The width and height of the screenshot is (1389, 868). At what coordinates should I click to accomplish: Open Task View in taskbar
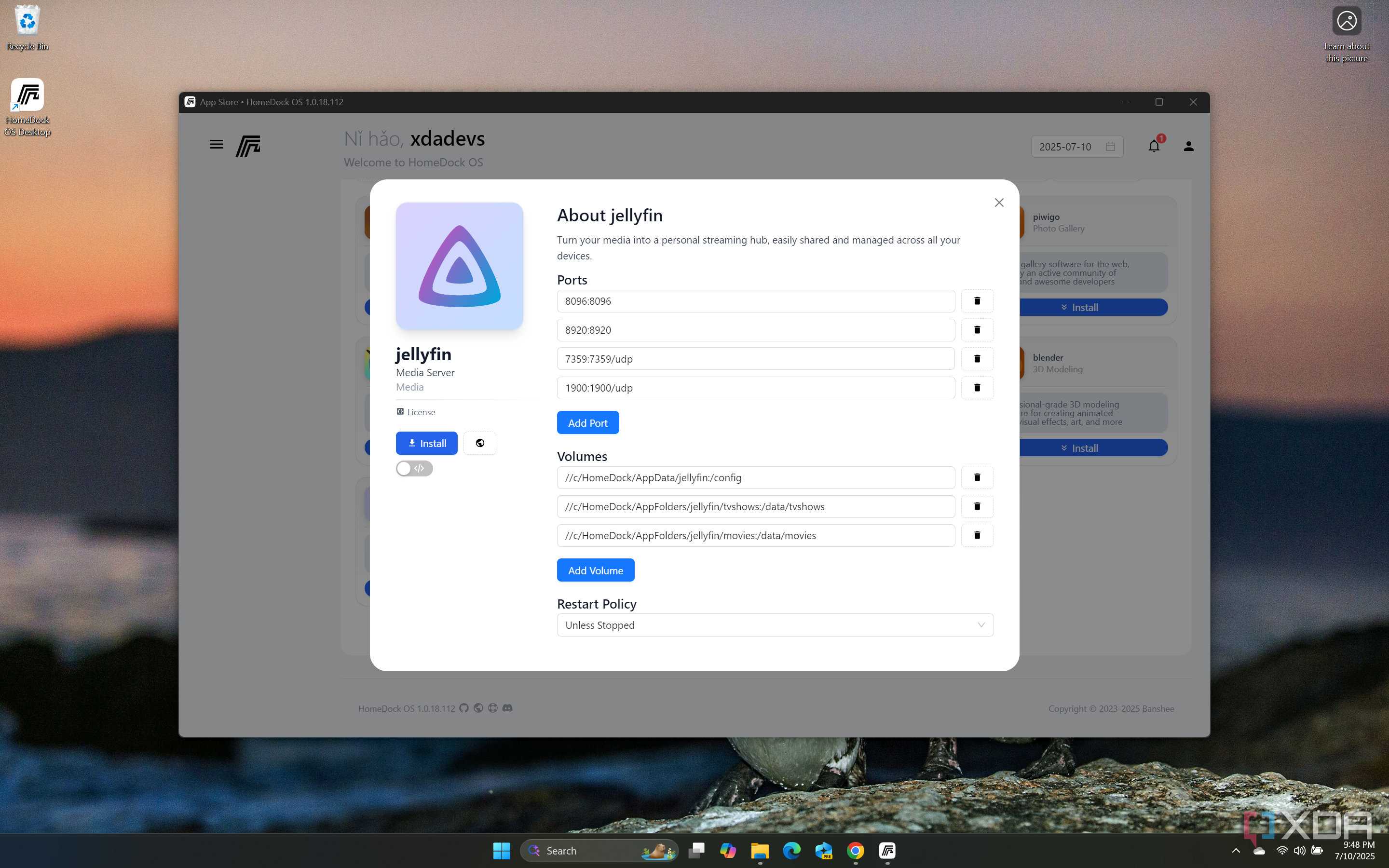point(696,850)
